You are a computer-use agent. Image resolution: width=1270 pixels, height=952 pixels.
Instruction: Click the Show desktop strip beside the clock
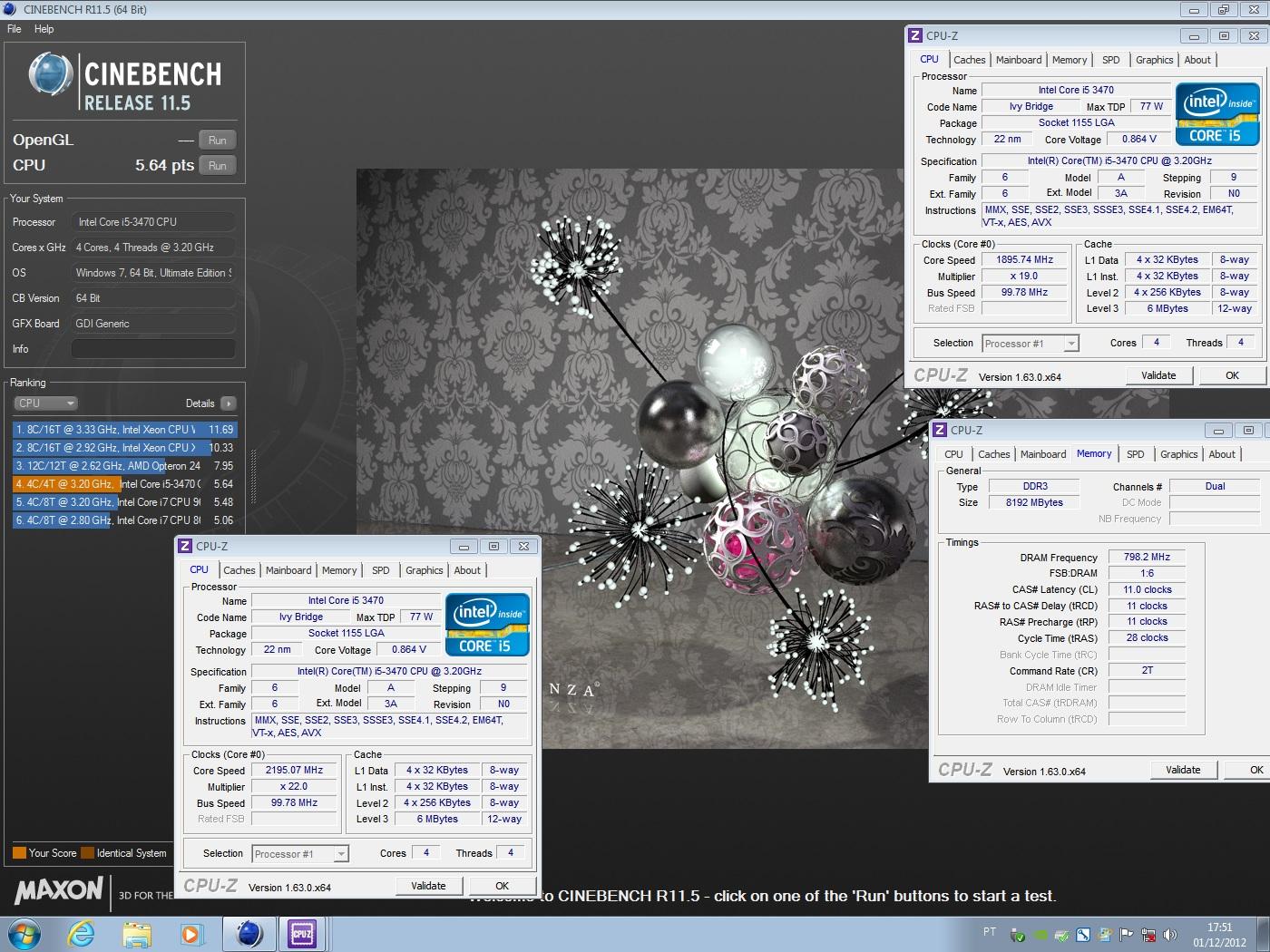pyautogui.click(x=1263, y=934)
